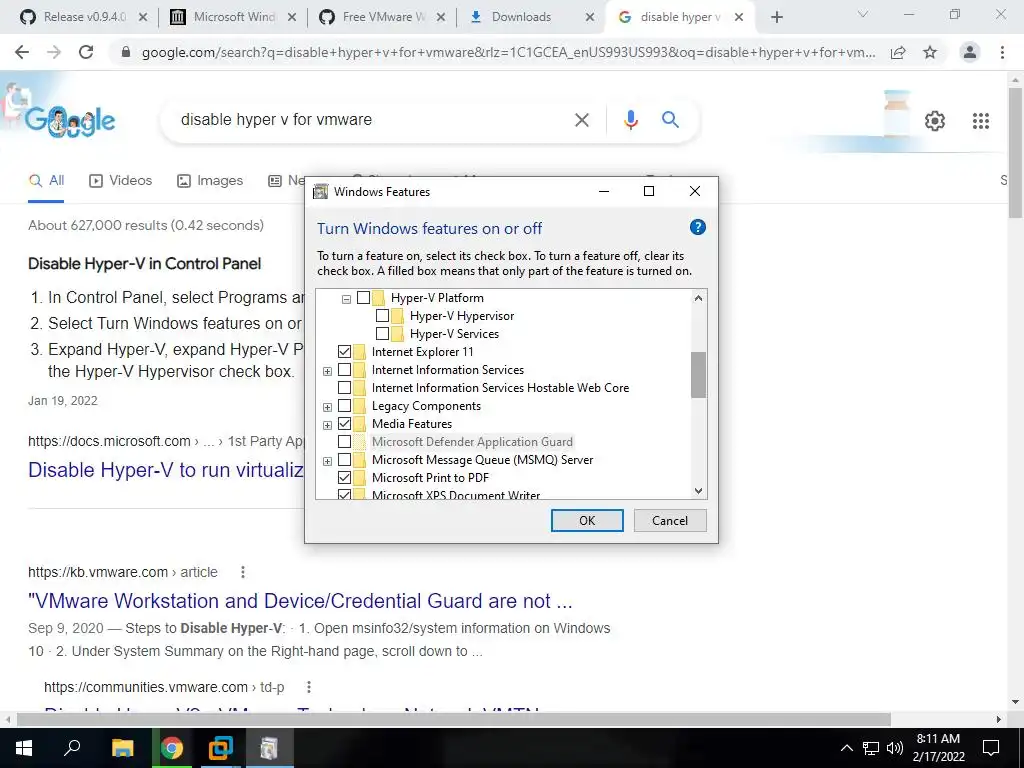The image size is (1024, 768).
Task: Collapse the Hyper-V Platform node
Action: point(346,299)
